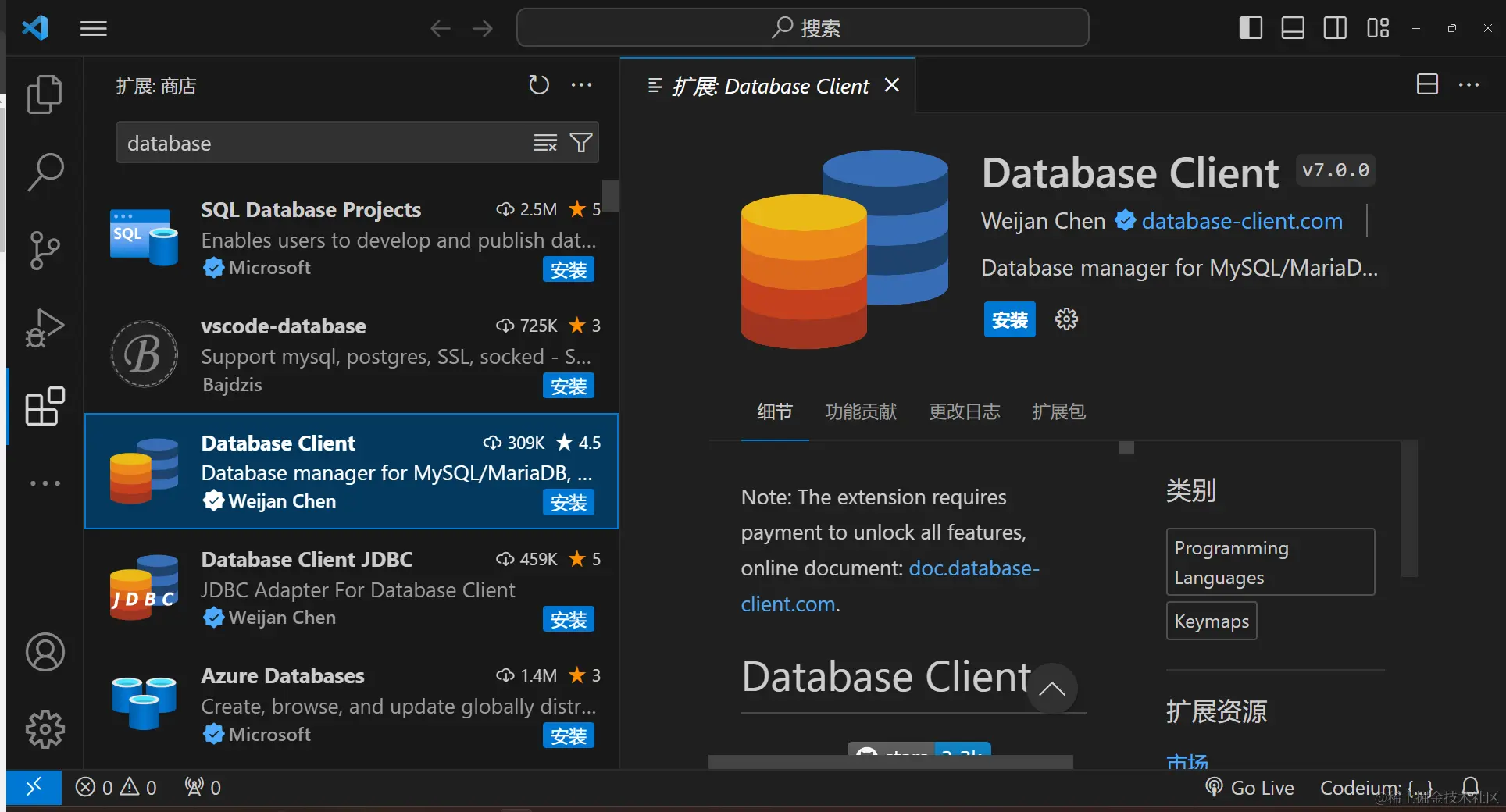Open the VS Code logo menu
Image resolution: width=1506 pixels, height=812 pixels.
pos(35,28)
